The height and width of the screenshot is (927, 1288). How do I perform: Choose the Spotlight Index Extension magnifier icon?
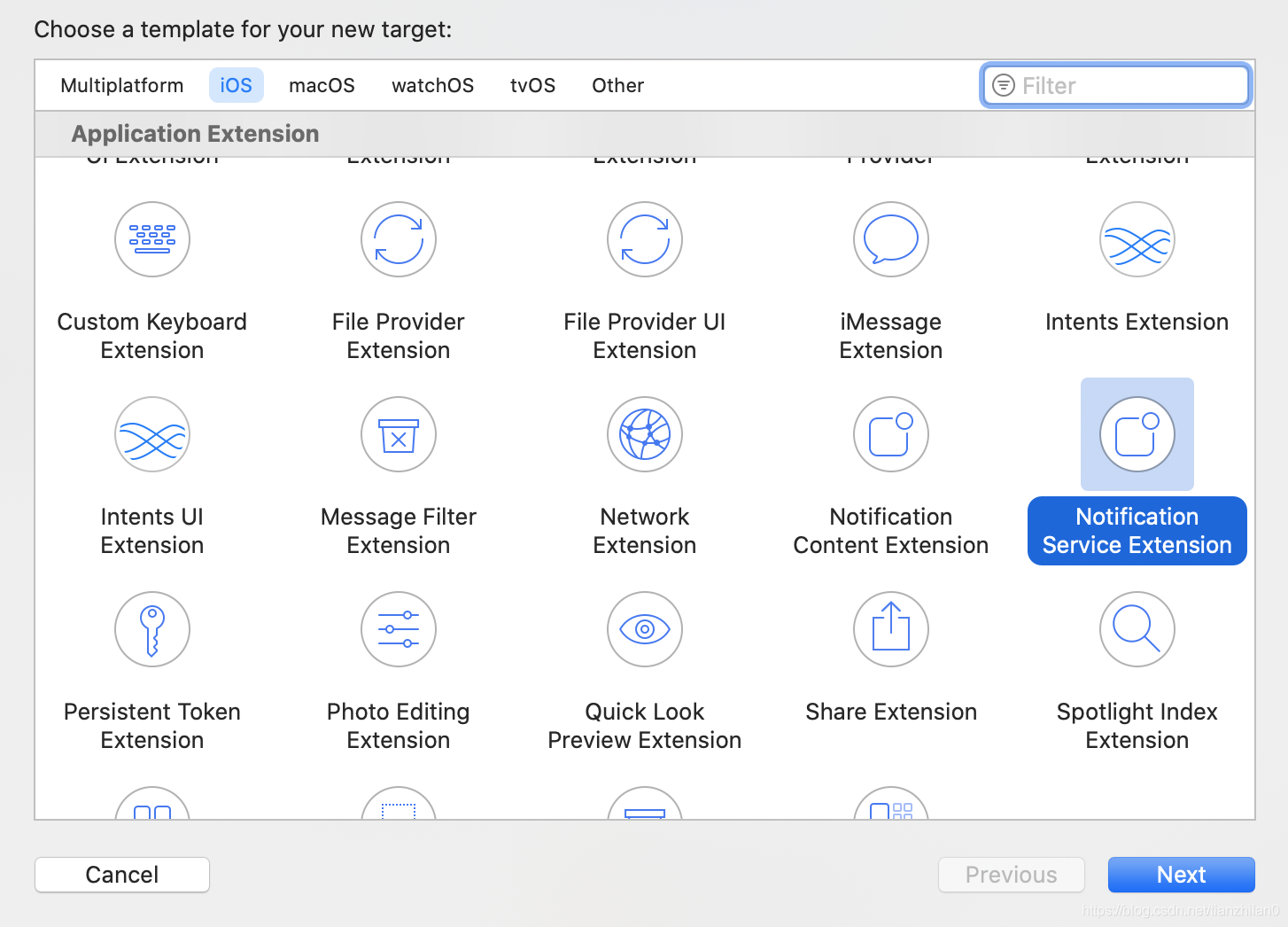1137,629
